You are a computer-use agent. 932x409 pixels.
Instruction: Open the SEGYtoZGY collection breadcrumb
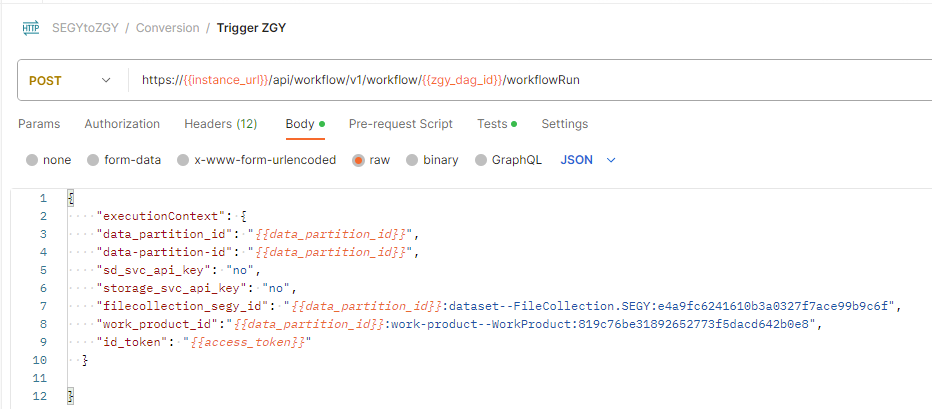click(85, 28)
